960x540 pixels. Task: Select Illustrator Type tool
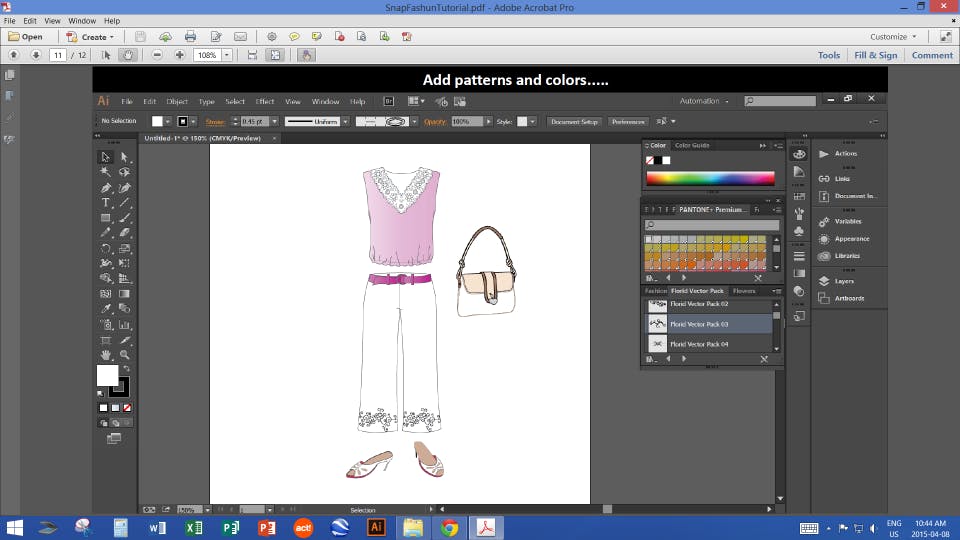click(105, 203)
